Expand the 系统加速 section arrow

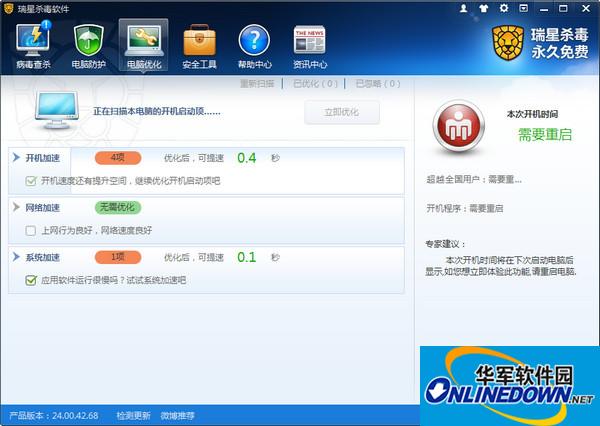tap(15, 258)
